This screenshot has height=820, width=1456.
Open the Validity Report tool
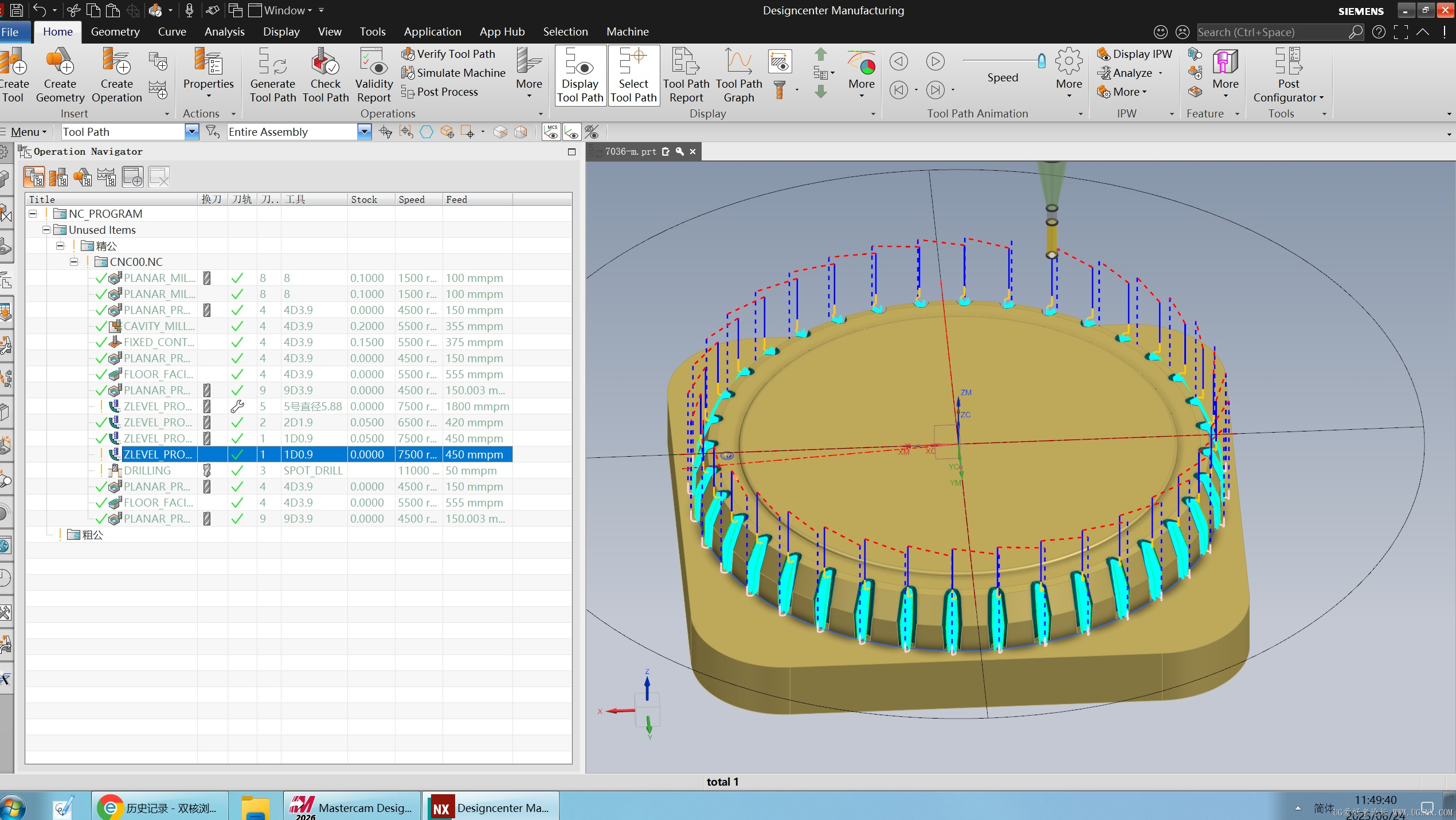tap(374, 74)
